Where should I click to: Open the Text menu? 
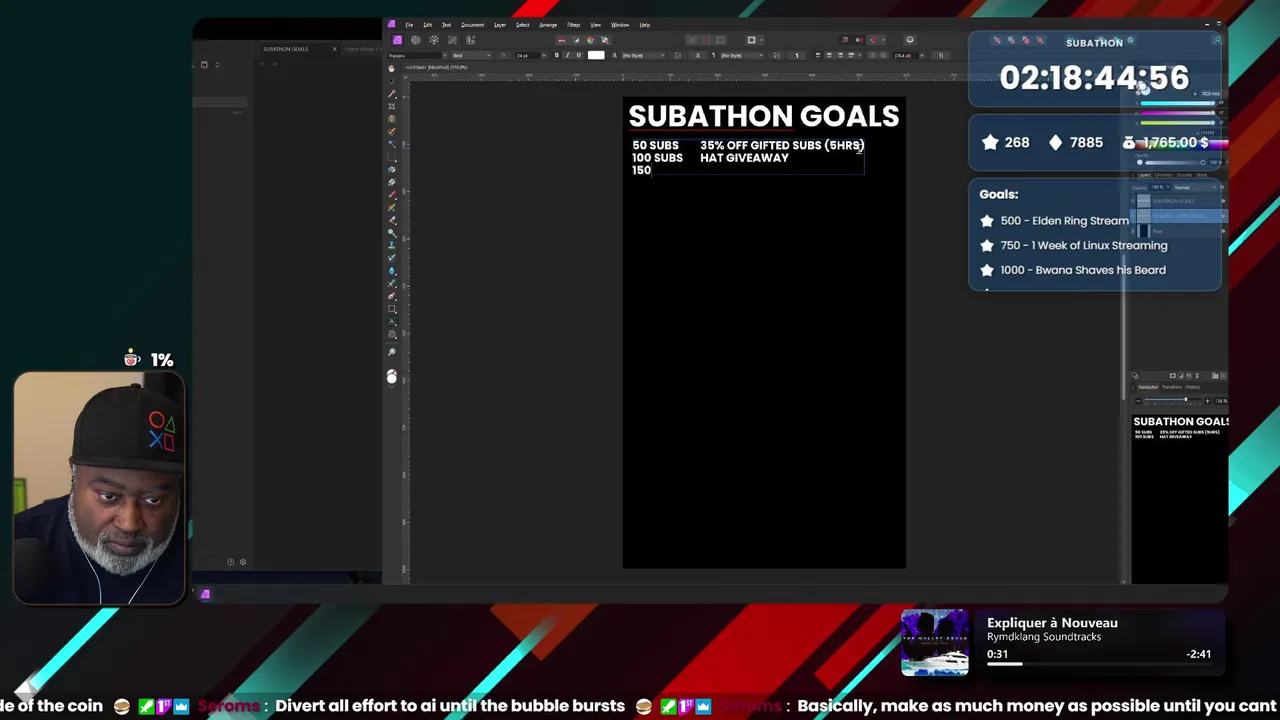[x=446, y=25]
